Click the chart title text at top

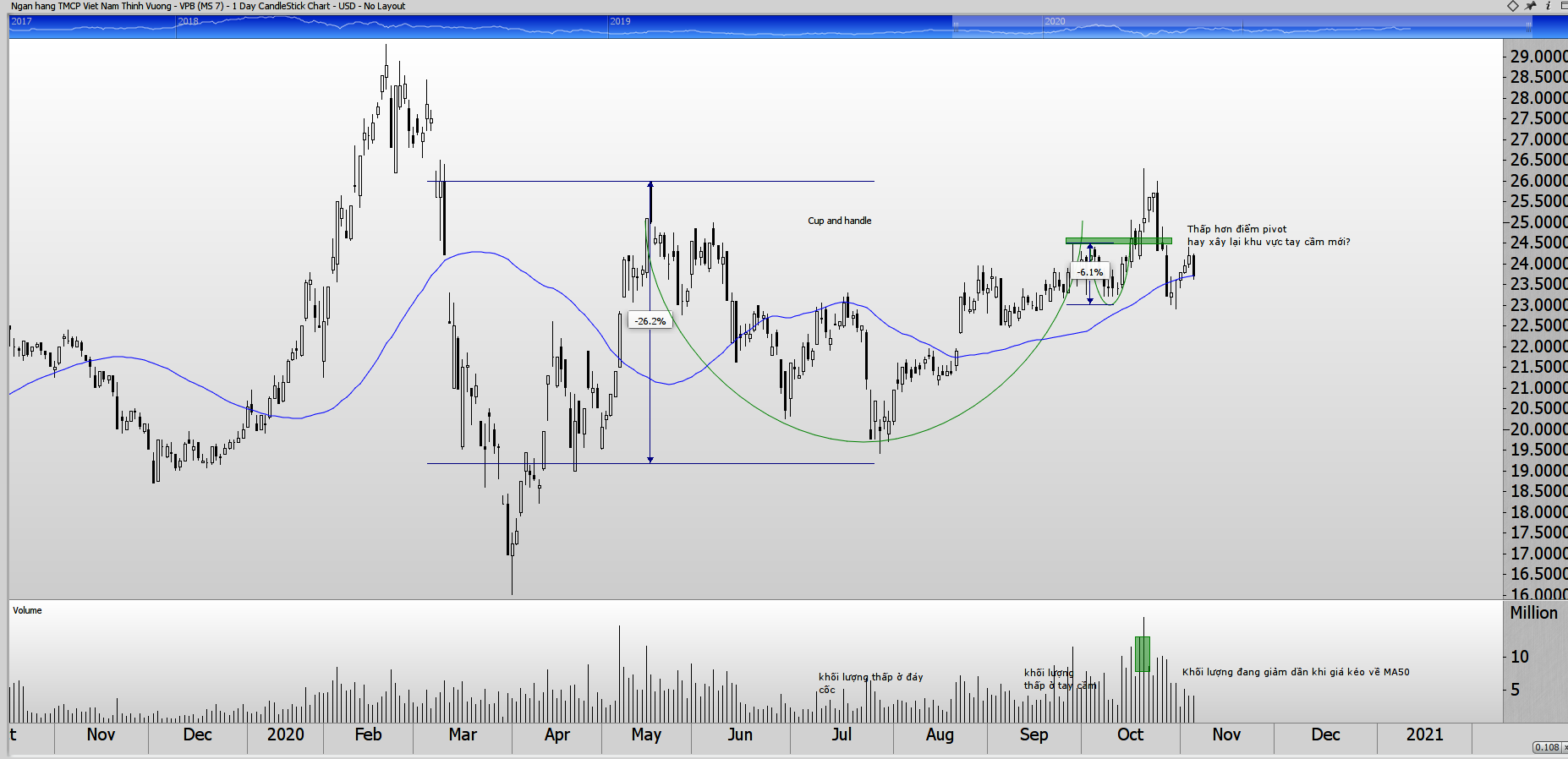click(x=208, y=6)
